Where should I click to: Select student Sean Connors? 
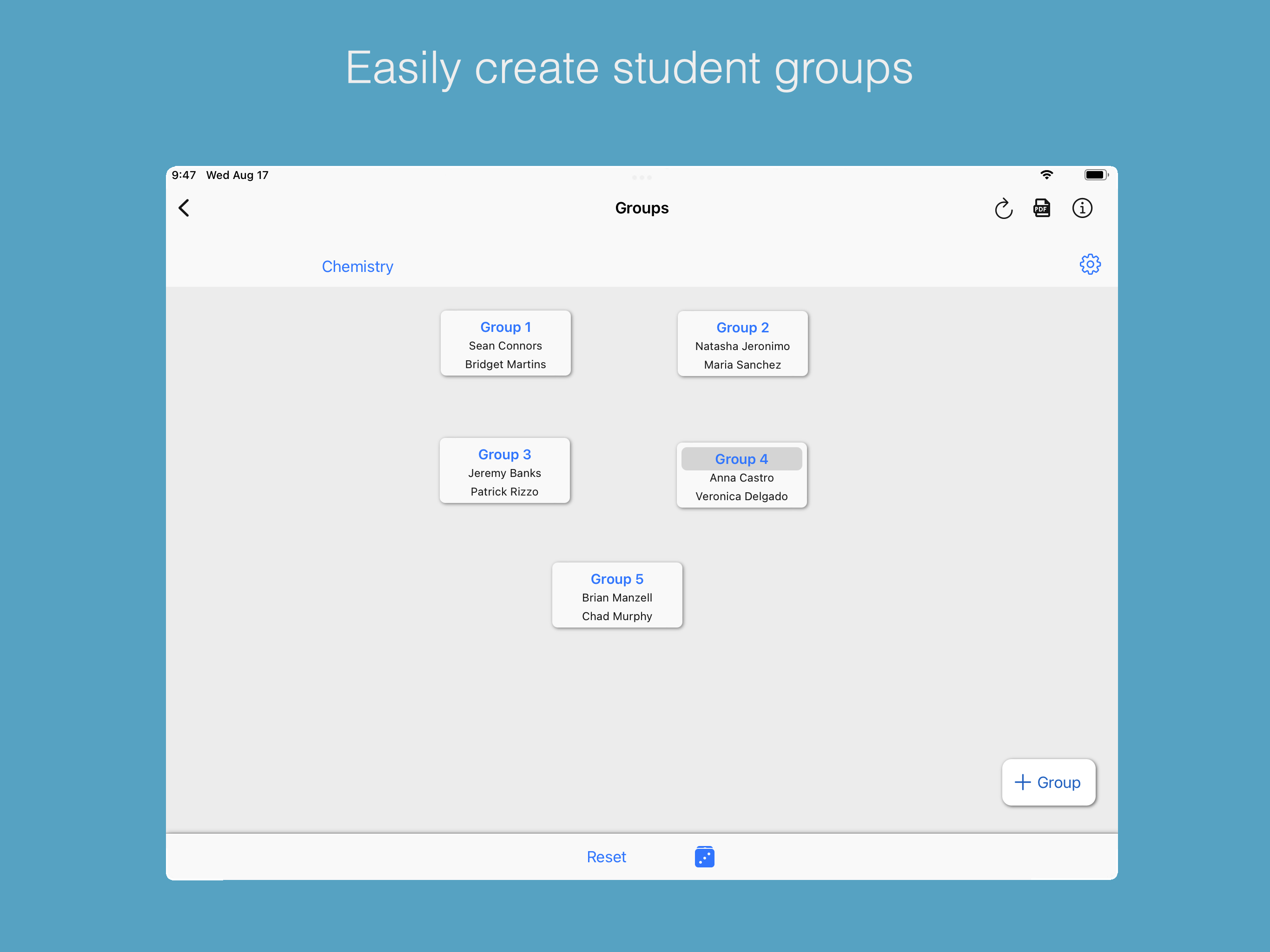tap(505, 346)
